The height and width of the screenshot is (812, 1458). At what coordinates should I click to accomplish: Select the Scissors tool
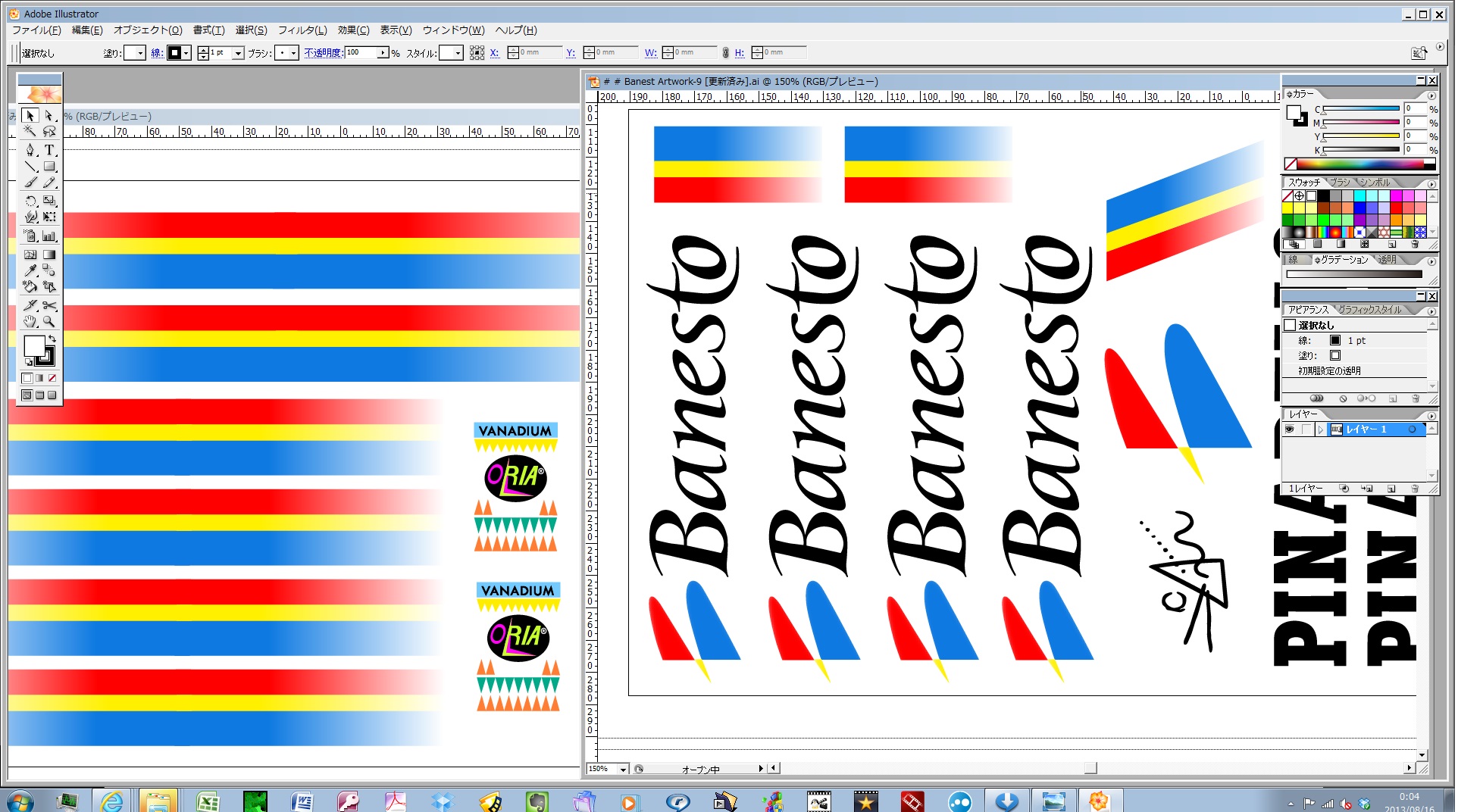pyautogui.click(x=49, y=305)
